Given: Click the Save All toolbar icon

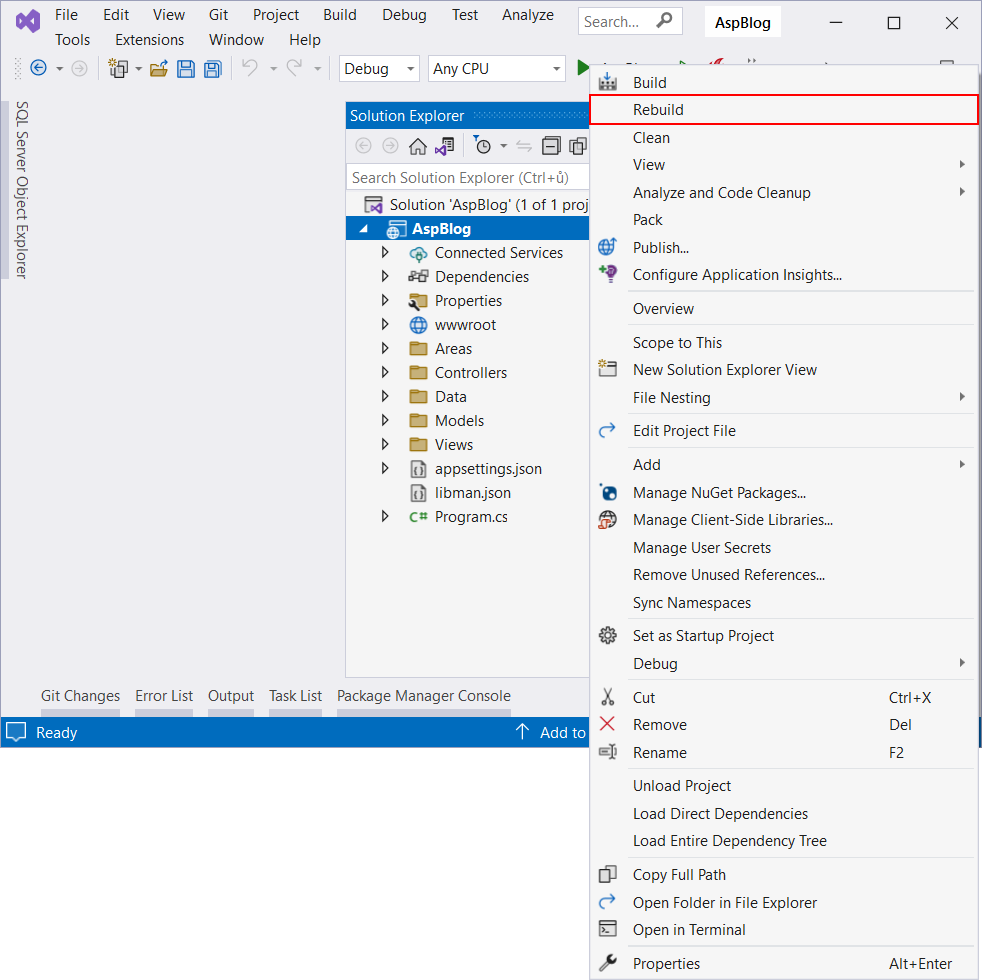Looking at the screenshot, I should [211, 68].
